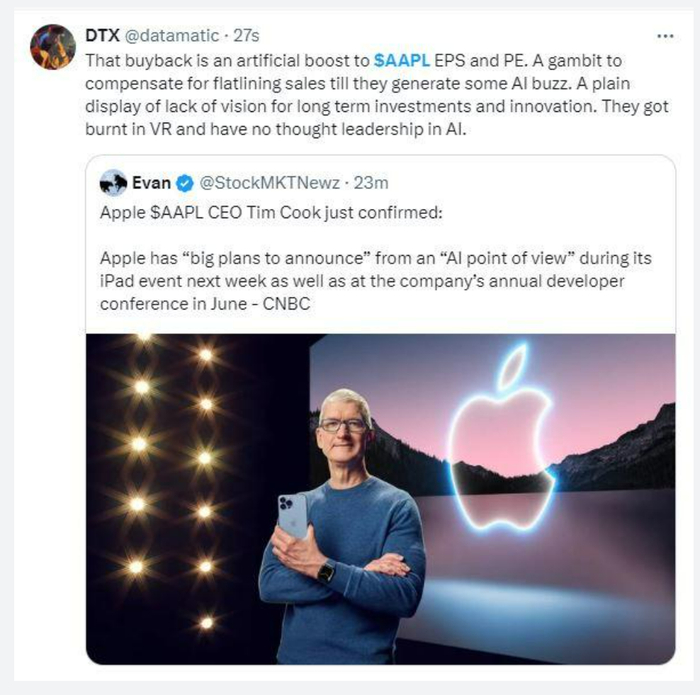Open the 27s timestamp link
This screenshot has height=695, width=700.
click(x=246, y=35)
